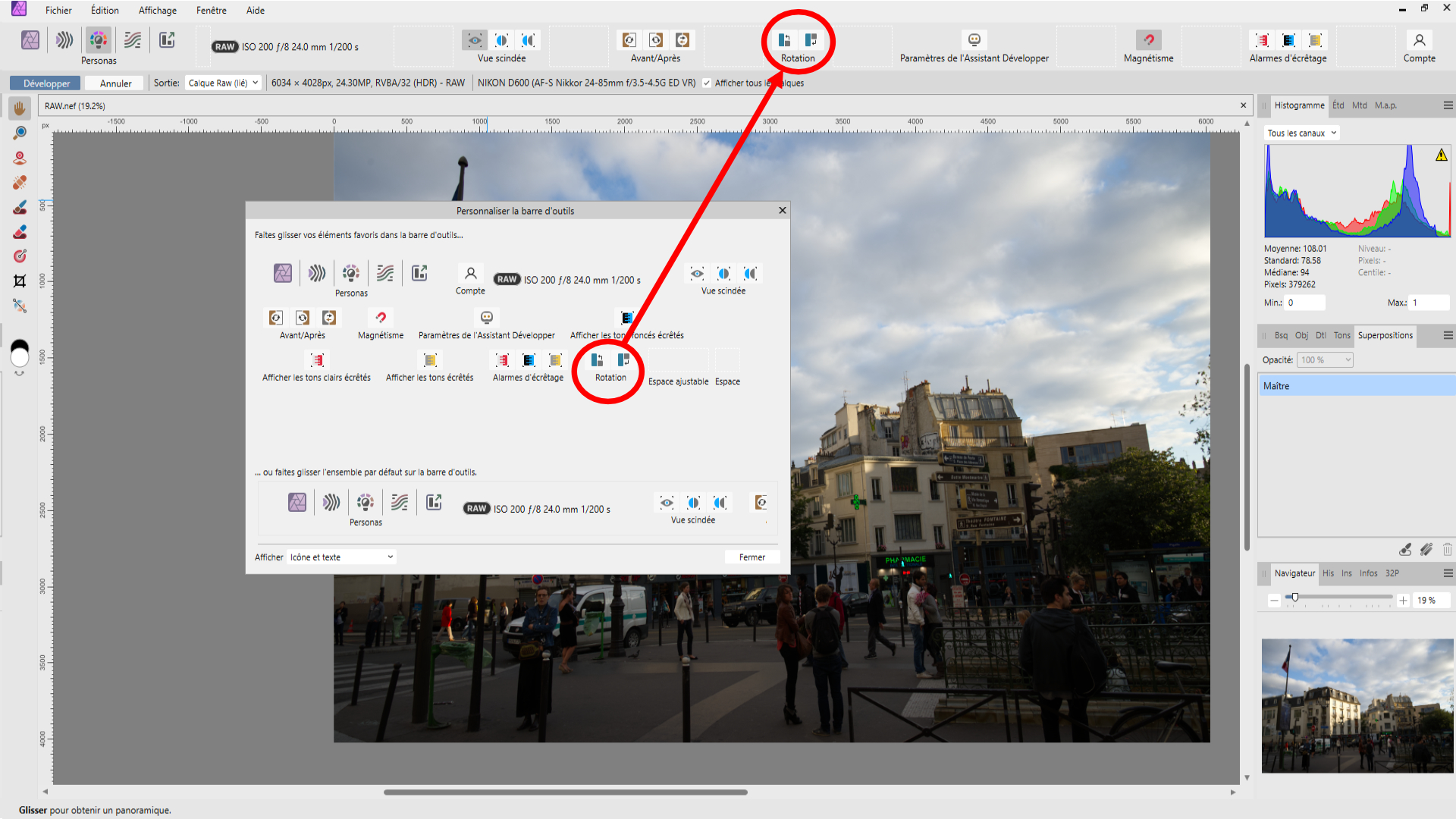Click the Navigator zoom slider handle

point(1295,598)
